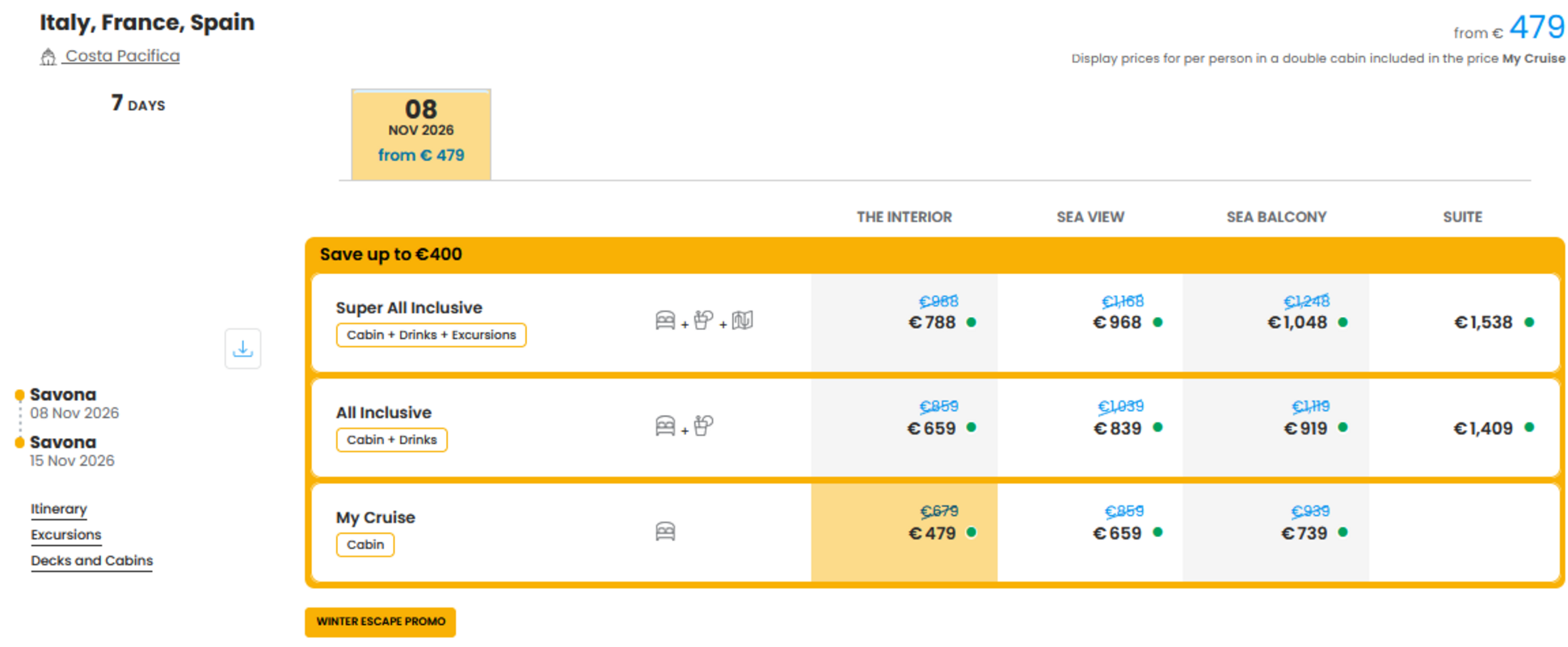Click the Italy, France, Spain heading
The height and width of the screenshot is (647, 1568).
point(147,23)
